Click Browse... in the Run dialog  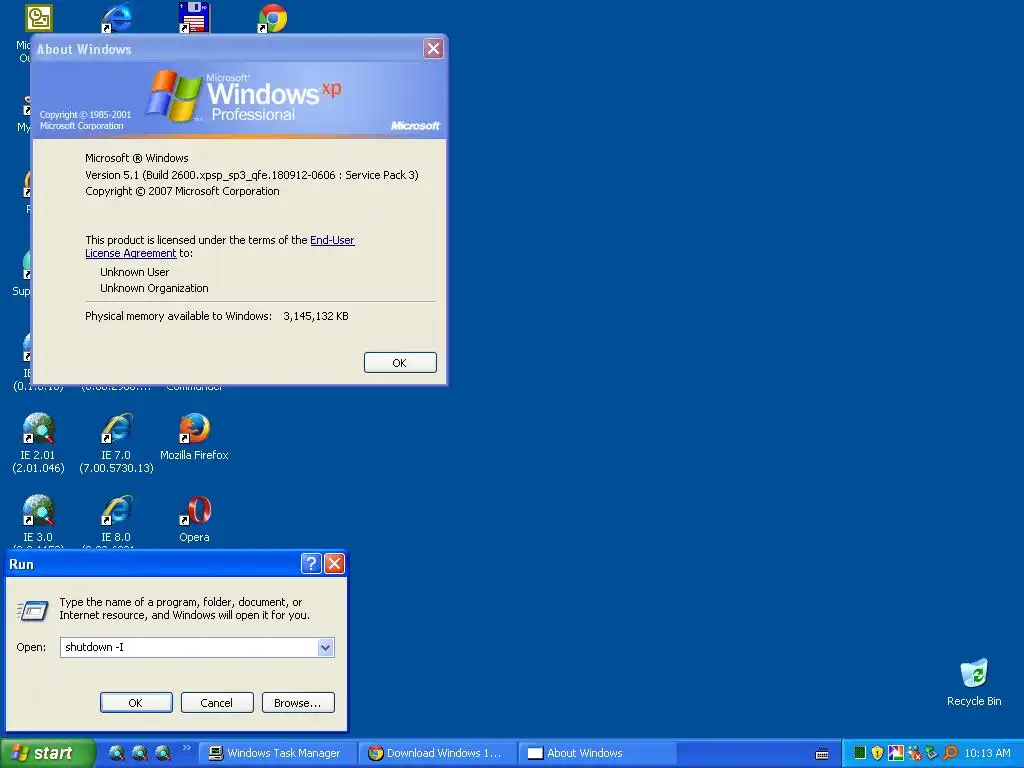pyautogui.click(x=298, y=703)
